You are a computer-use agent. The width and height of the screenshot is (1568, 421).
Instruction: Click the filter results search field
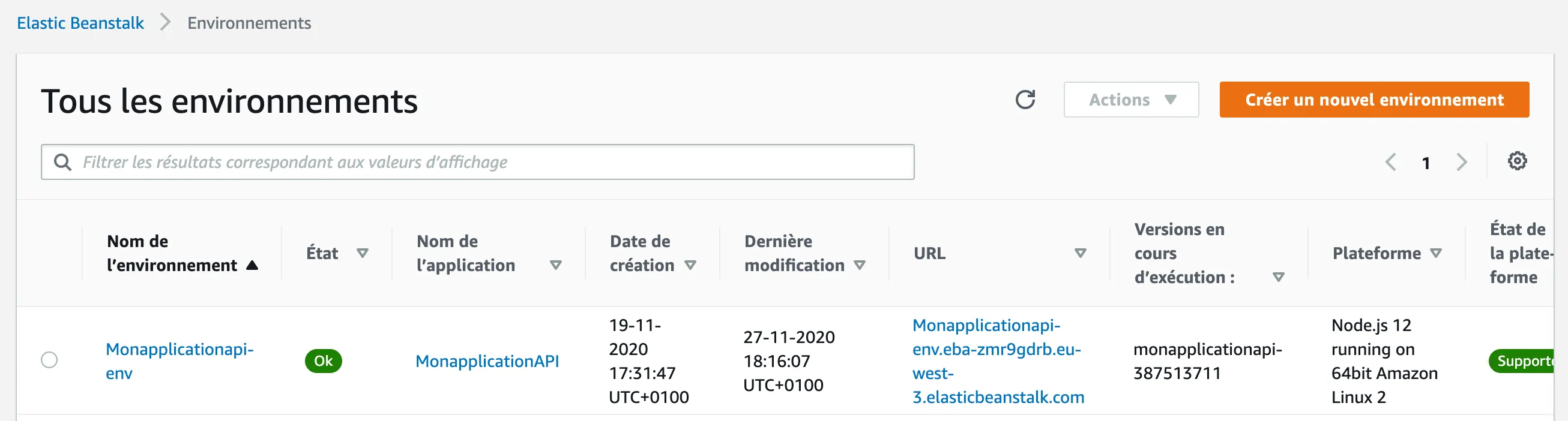pyautogui.click(x=487, y=163)
